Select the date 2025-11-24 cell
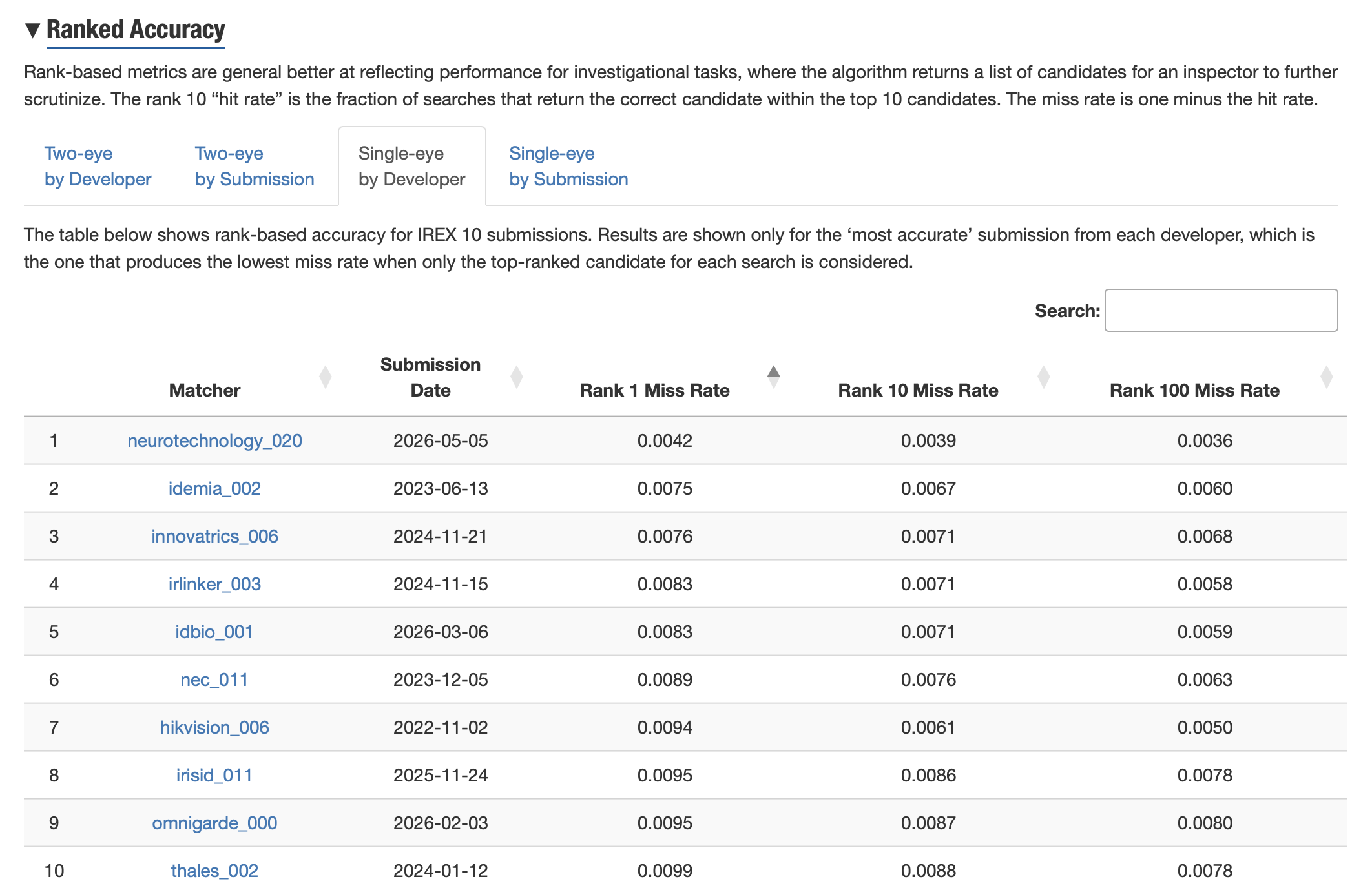The height and width of the screenshot is (890, 1372). point(441,775)
